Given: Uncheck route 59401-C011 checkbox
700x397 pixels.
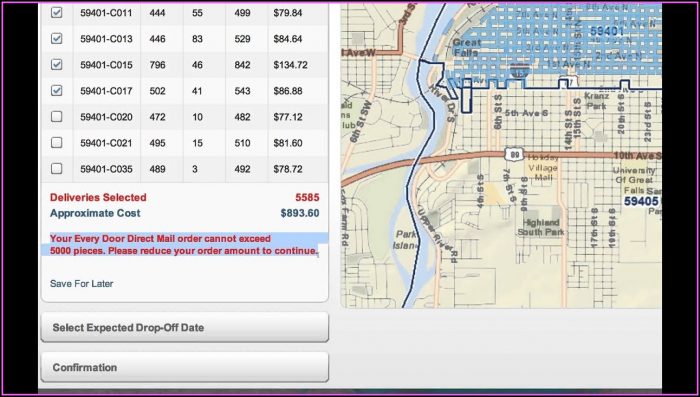Looking at the screenshot, I should tap(56, 13).
